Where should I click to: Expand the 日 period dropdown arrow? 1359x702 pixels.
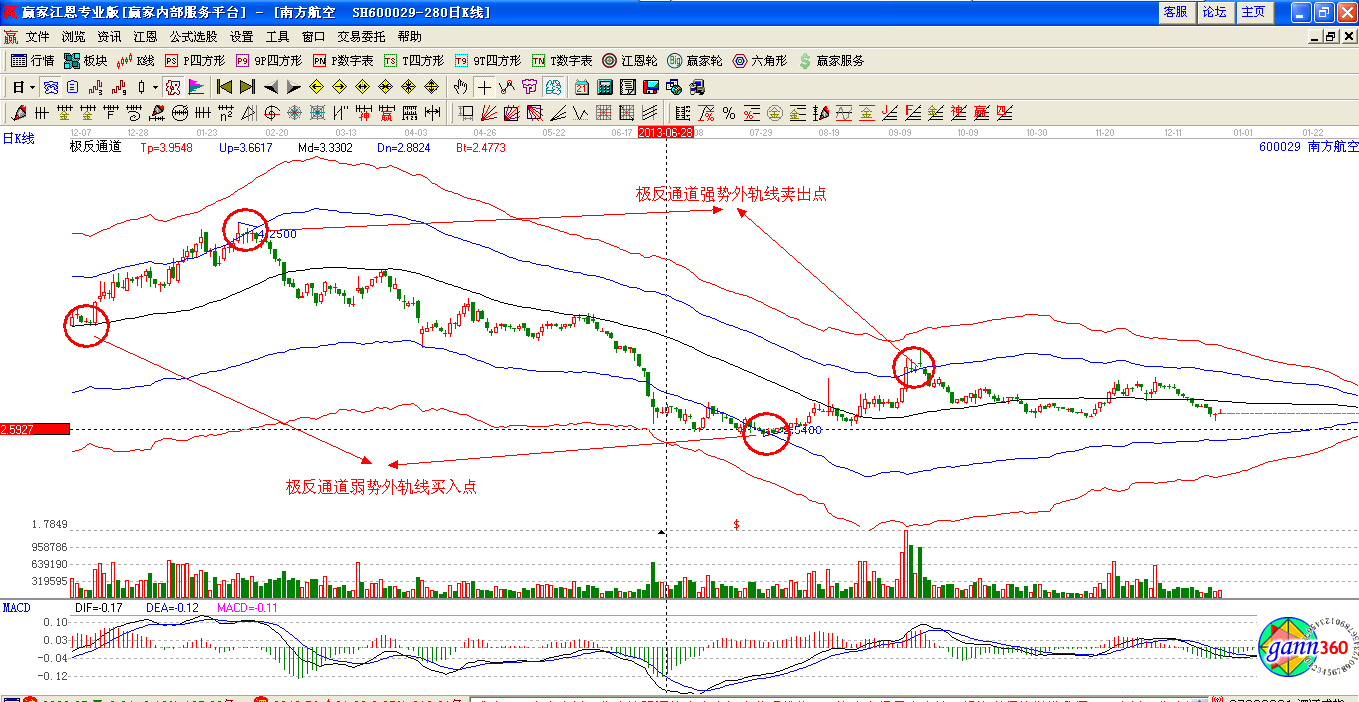coord(31,87)
